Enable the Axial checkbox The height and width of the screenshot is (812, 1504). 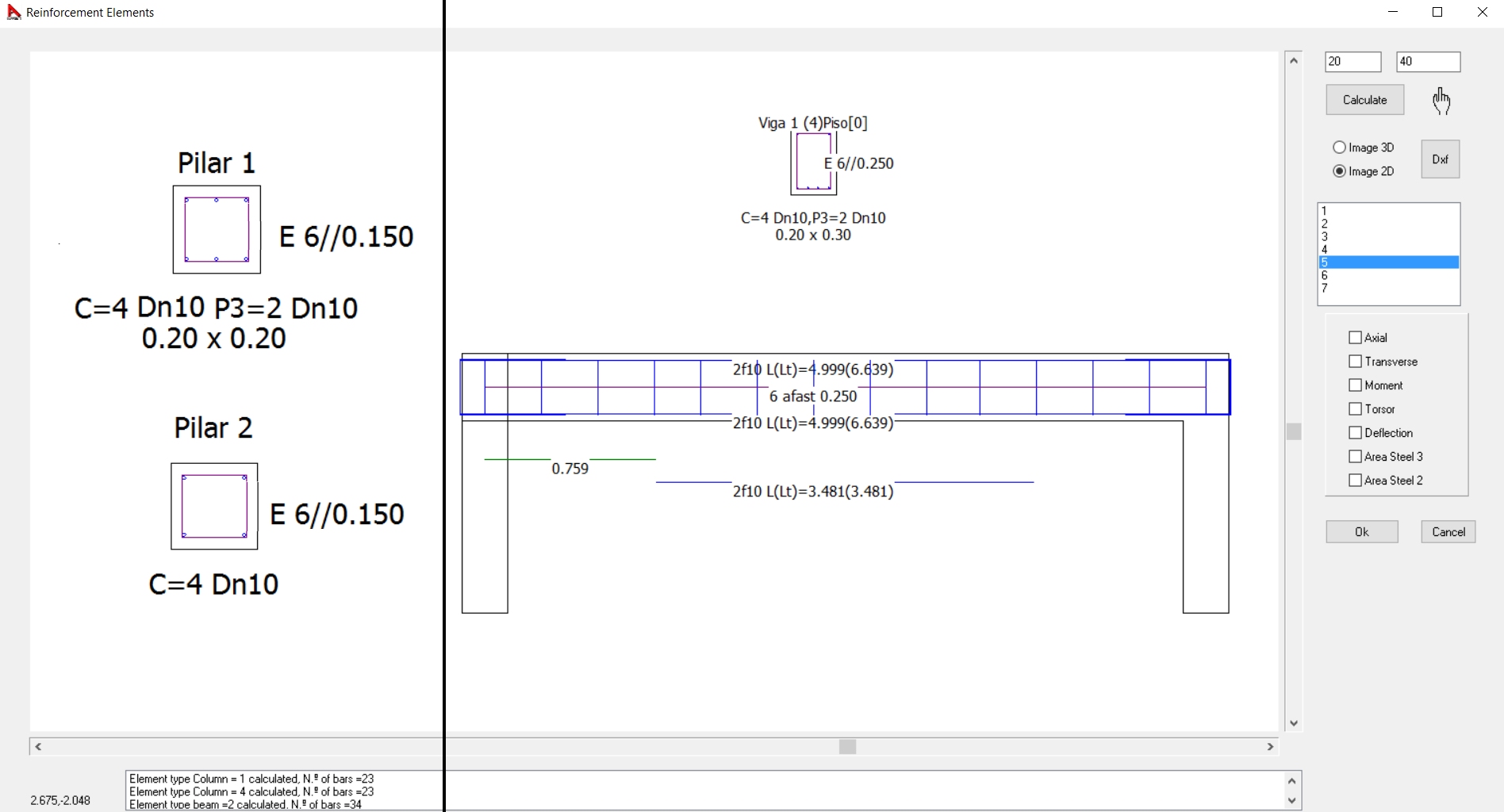tap(1355, 338)
